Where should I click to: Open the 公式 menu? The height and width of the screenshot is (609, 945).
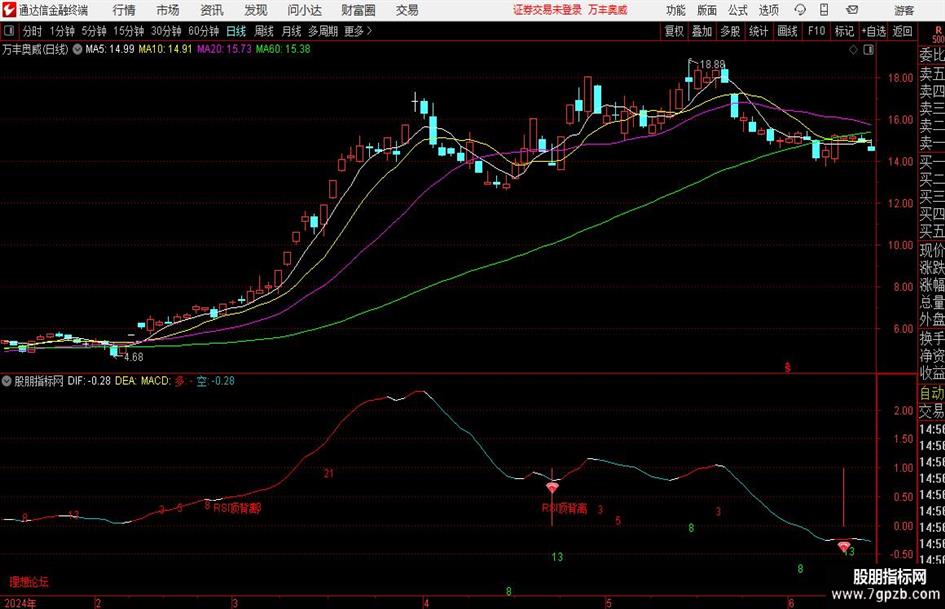[737, 10]
